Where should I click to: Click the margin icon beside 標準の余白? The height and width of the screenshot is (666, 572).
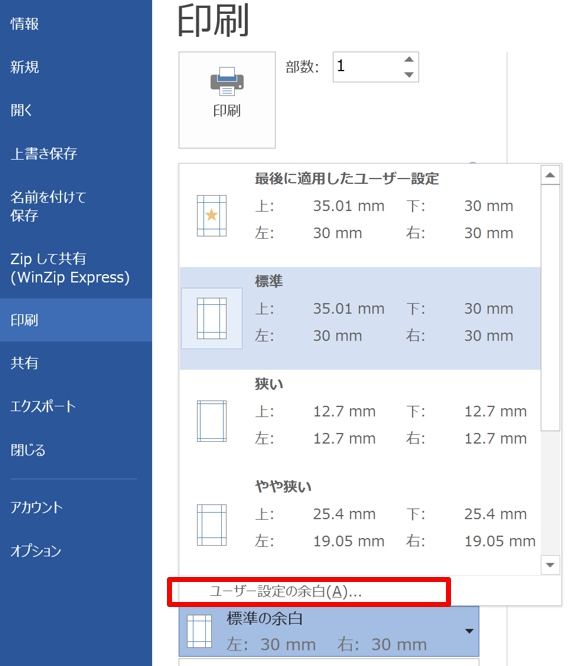pyautogui.click(x=200, y=631)
